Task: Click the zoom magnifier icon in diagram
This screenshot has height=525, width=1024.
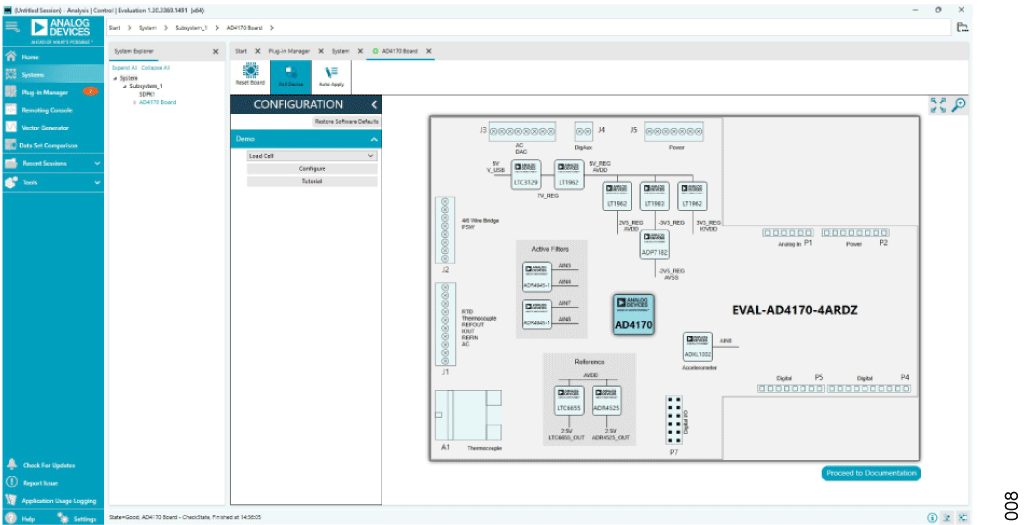Action: click(x=958, y=105)
